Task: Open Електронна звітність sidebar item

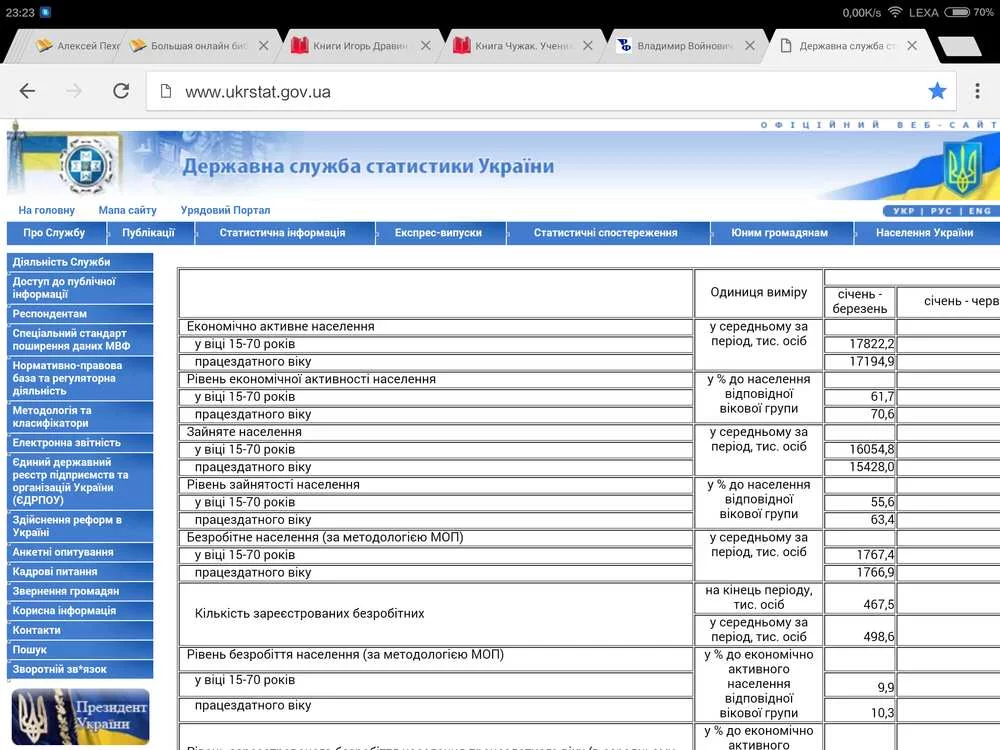Action: click(x=80, y=443)
